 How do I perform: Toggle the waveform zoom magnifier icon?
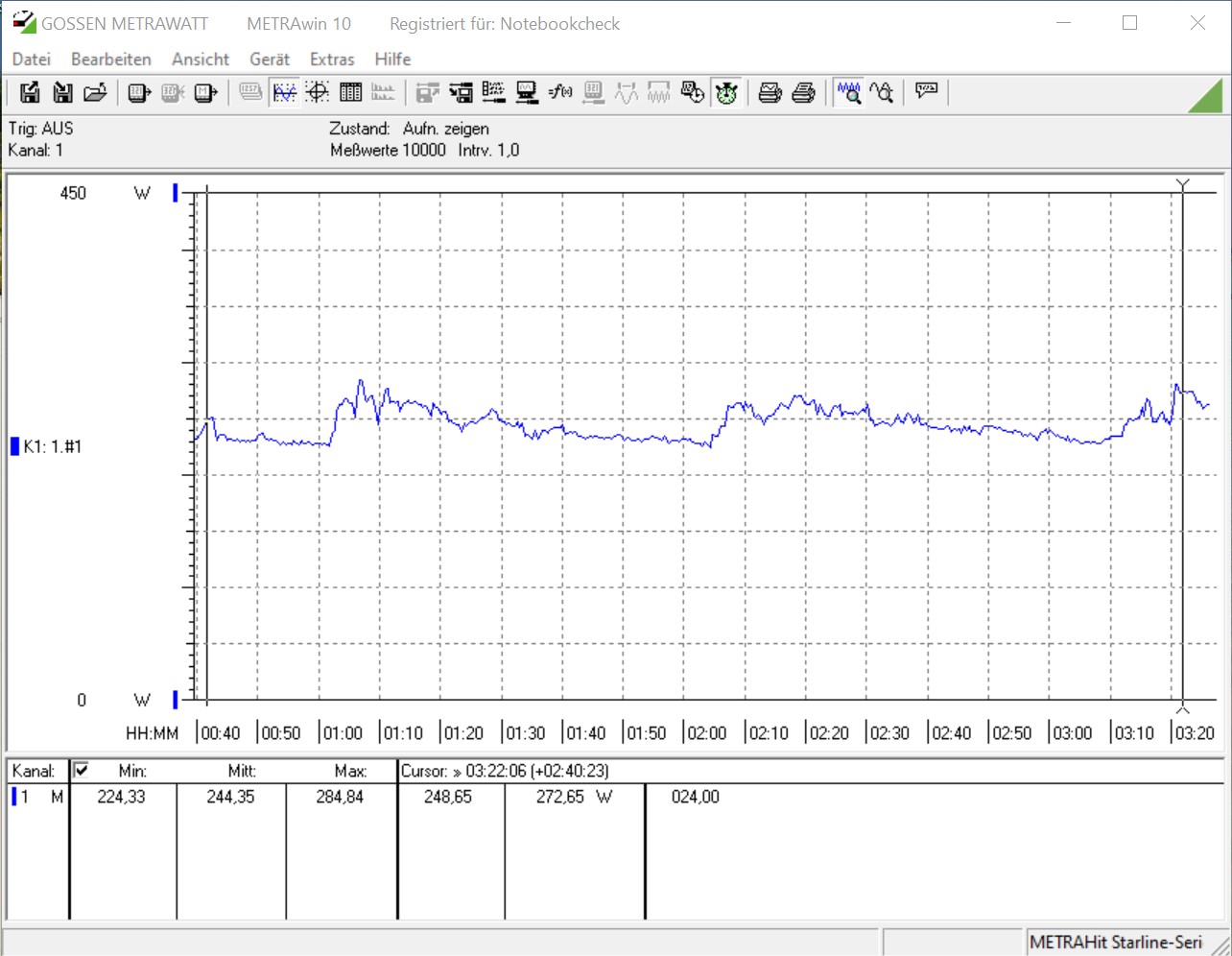tap(848, 92)
